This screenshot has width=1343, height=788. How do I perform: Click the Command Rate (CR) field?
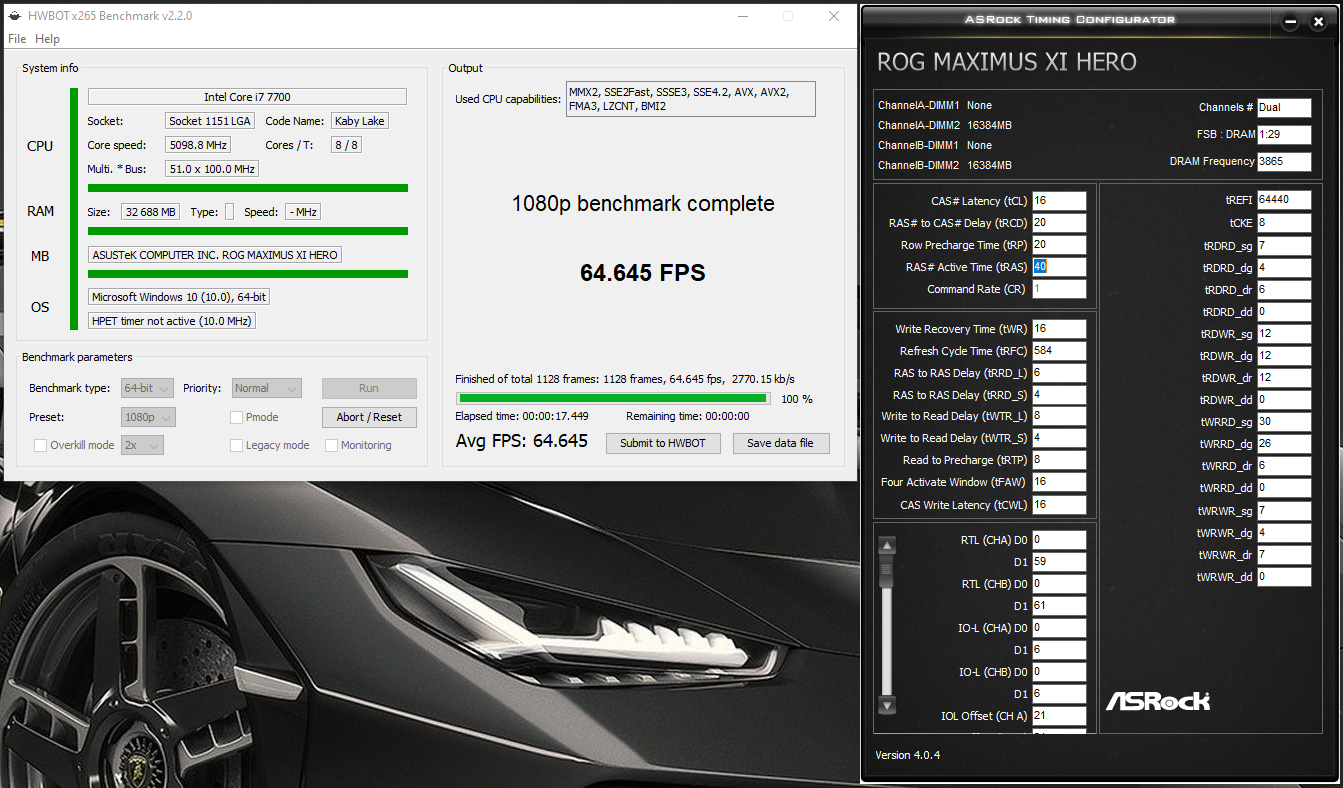[x=1059, y=289]
